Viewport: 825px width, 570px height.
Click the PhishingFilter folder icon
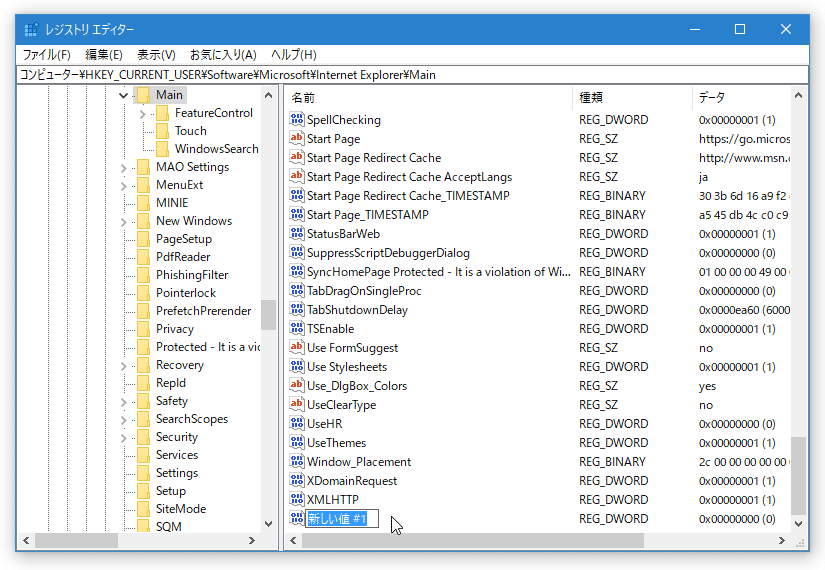pyautogui.click(x=143, y=275)
